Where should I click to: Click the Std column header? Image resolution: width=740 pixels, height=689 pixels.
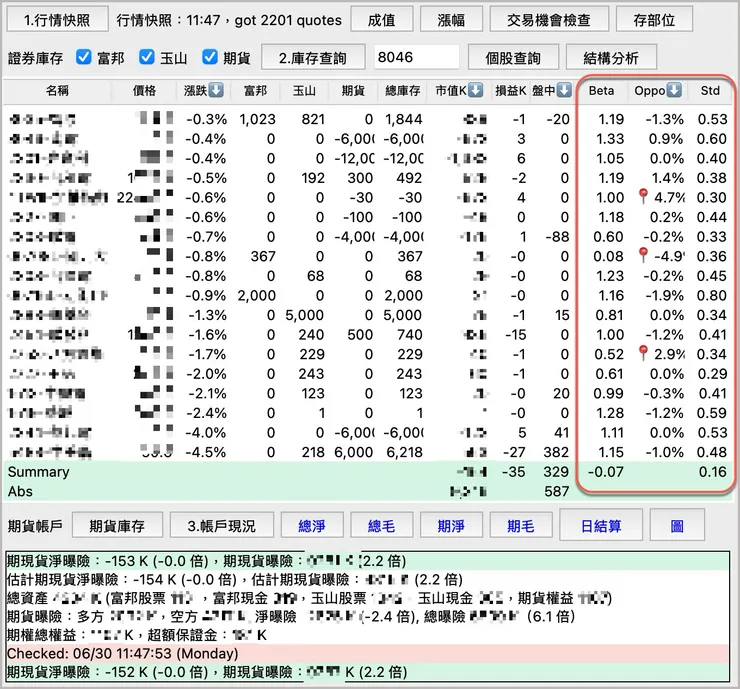[x=710, y=90]
